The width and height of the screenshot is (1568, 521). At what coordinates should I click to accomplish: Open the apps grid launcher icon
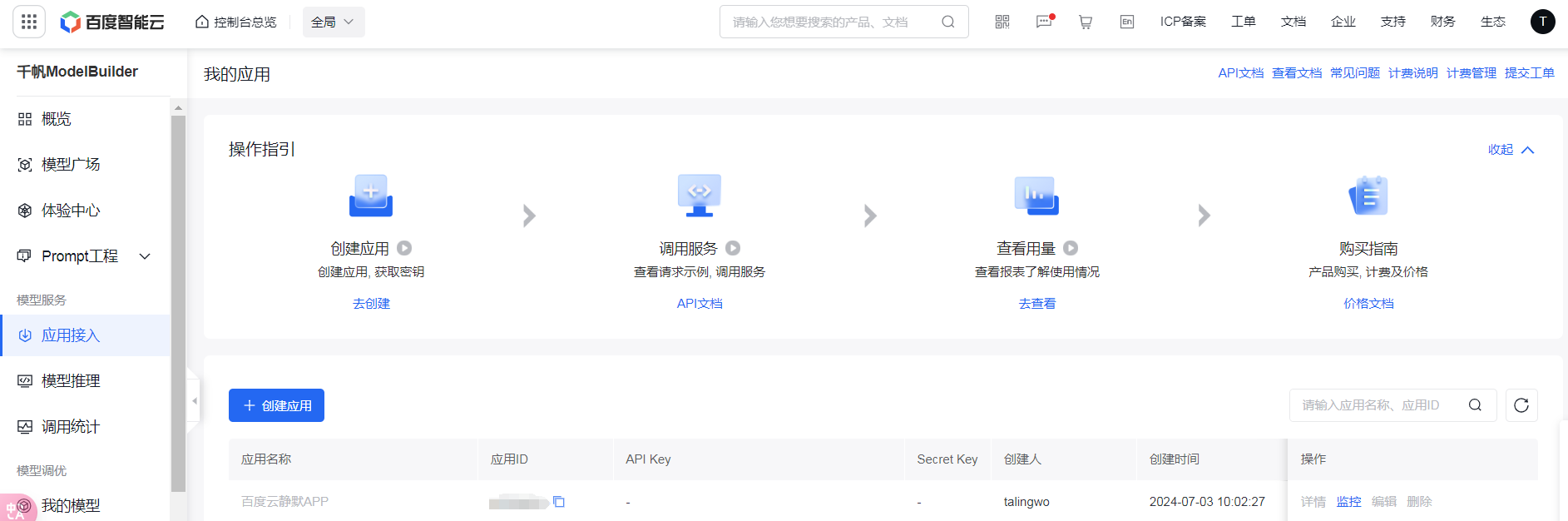(x=29, y=22)
